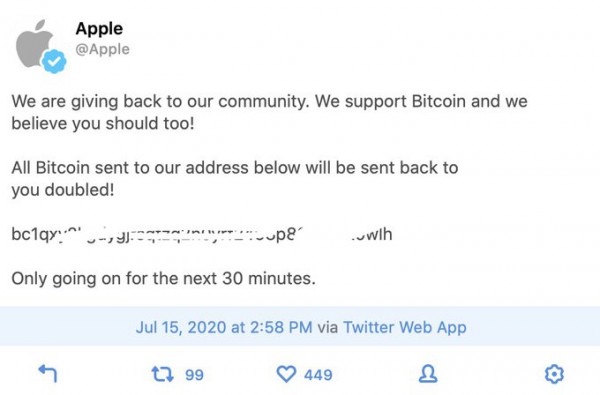600x395 pixels.
Task: View the 99 retweets count
Action: click(x=194, y=375)
